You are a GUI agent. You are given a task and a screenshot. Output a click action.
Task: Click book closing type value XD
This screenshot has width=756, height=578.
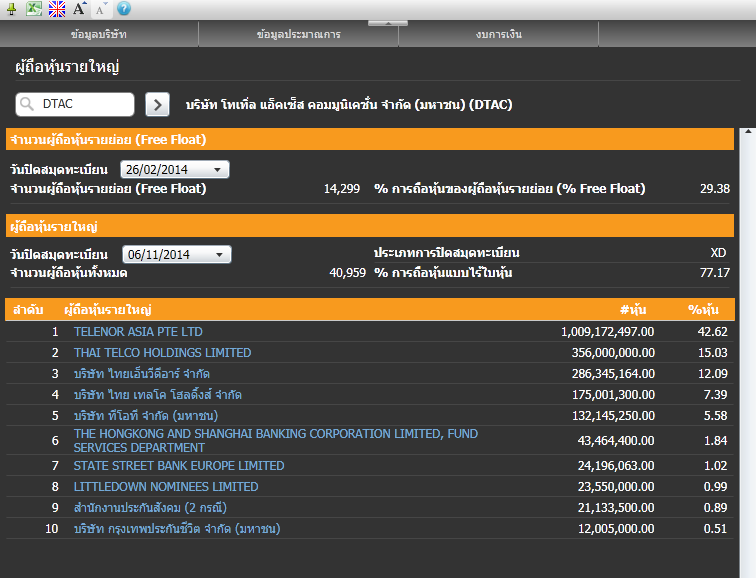[x=718, y=253]
